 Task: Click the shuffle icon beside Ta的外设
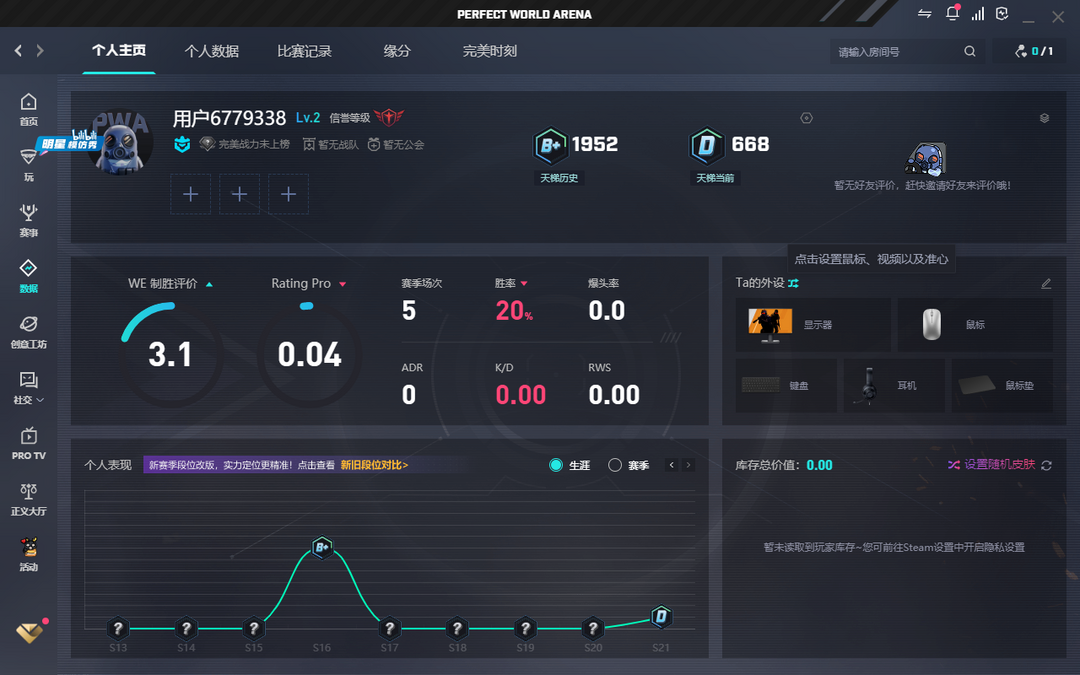click(793, 283)
